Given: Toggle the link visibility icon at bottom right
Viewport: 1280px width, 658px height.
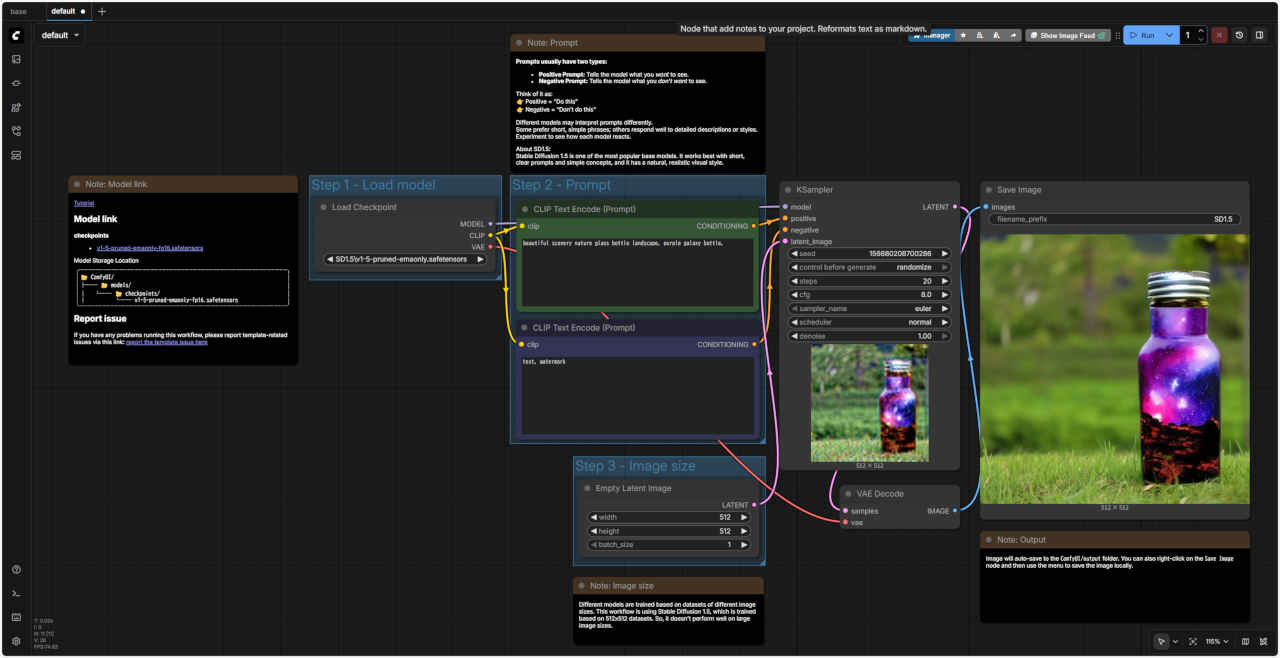Looking at the screenshot, I should click(1264, 641).
